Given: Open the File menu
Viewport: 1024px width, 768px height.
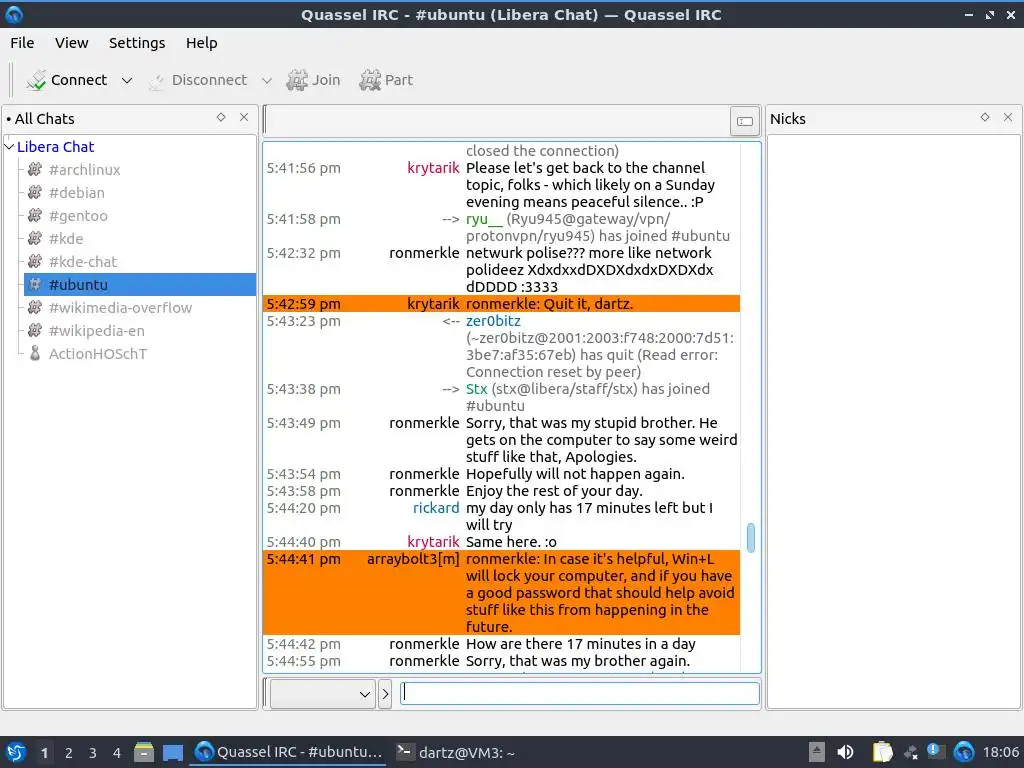Looking at the screenshot, I should pos(22,43).
